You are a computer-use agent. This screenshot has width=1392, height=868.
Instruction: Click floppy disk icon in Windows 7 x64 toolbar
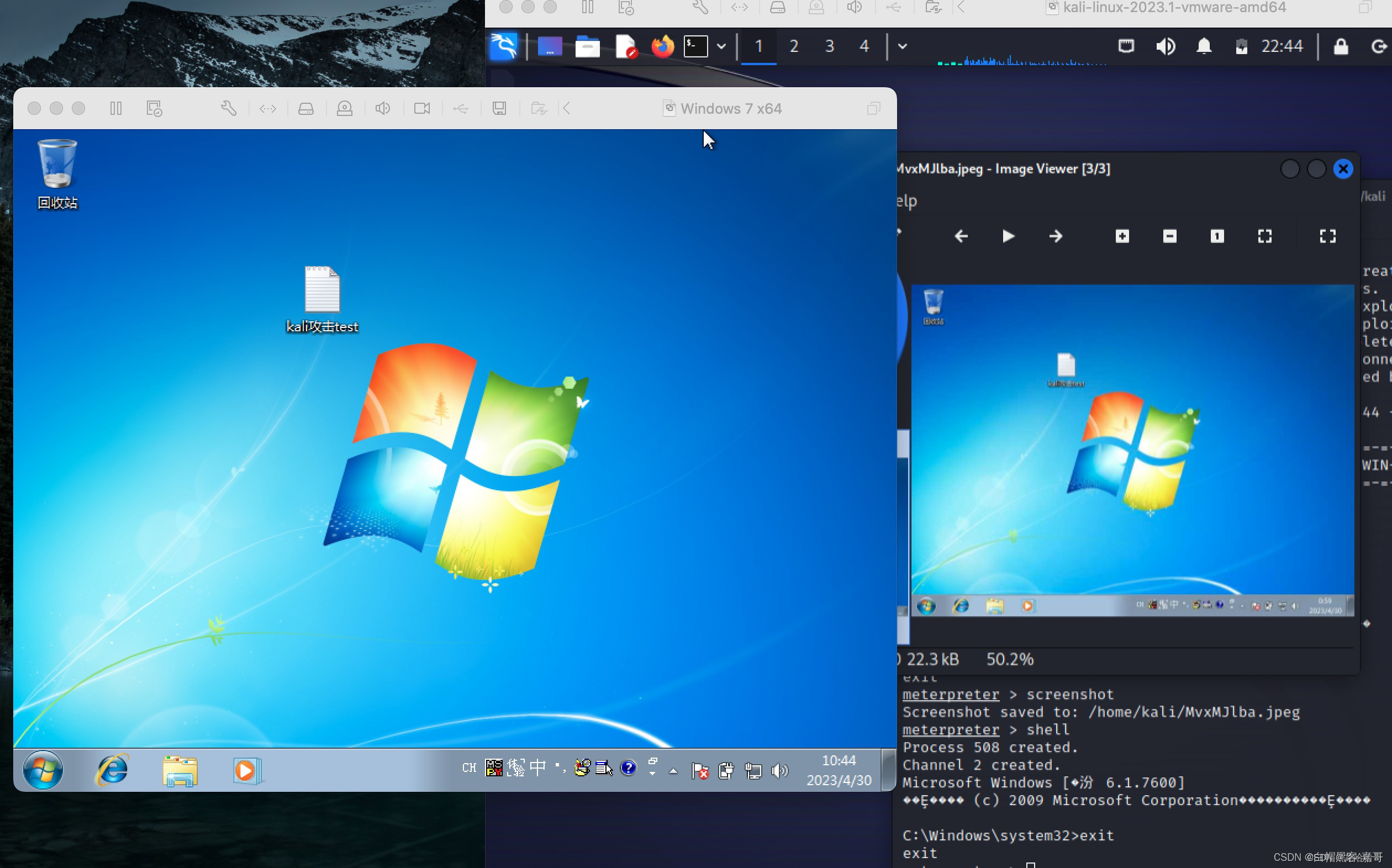[x=499, y=108]
